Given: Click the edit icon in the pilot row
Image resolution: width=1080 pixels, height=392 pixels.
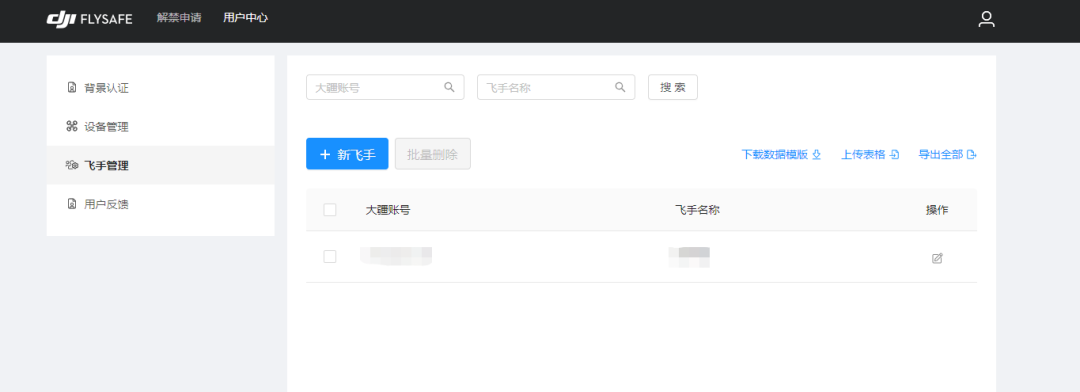Looking at the screenshot, I should pos(937,258).
